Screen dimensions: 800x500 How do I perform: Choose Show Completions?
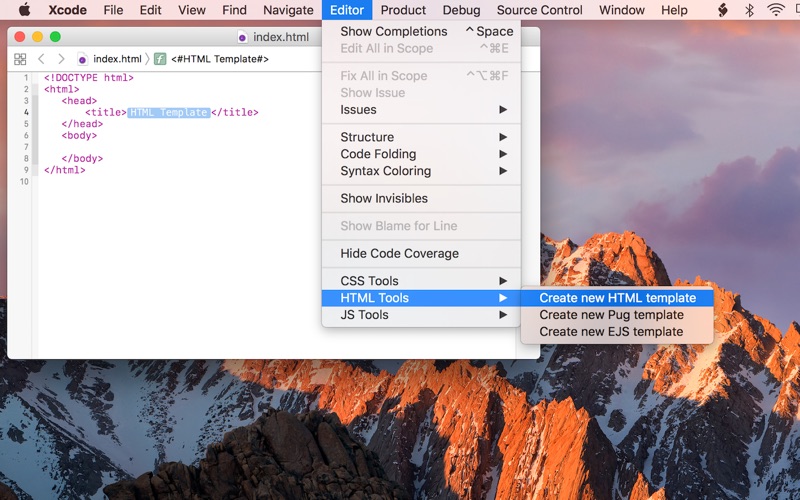421,32
